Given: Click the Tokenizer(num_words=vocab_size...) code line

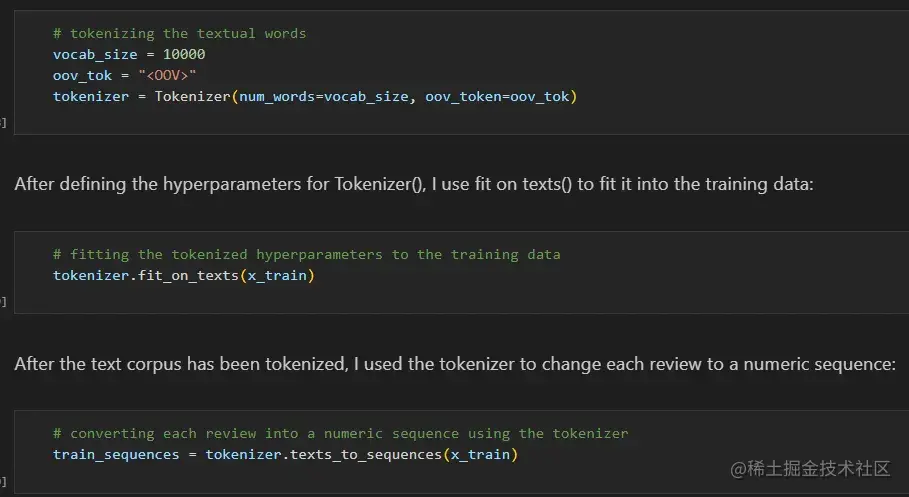Looking at the screenshot, I should click(x=315, y=96).
